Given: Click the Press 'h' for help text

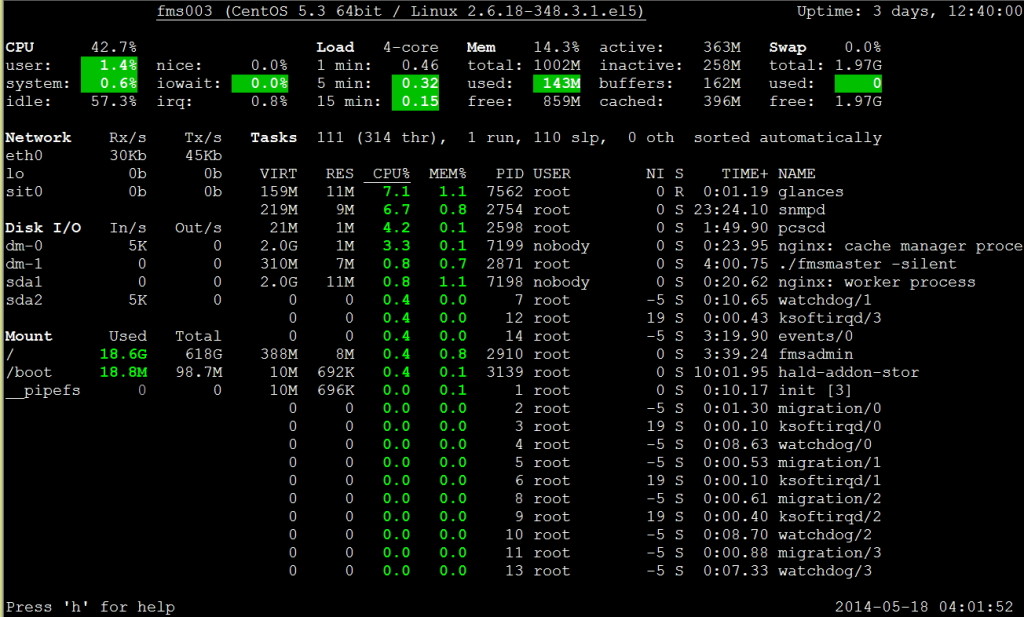Looking at the screenshot, I should coord(90,607).
